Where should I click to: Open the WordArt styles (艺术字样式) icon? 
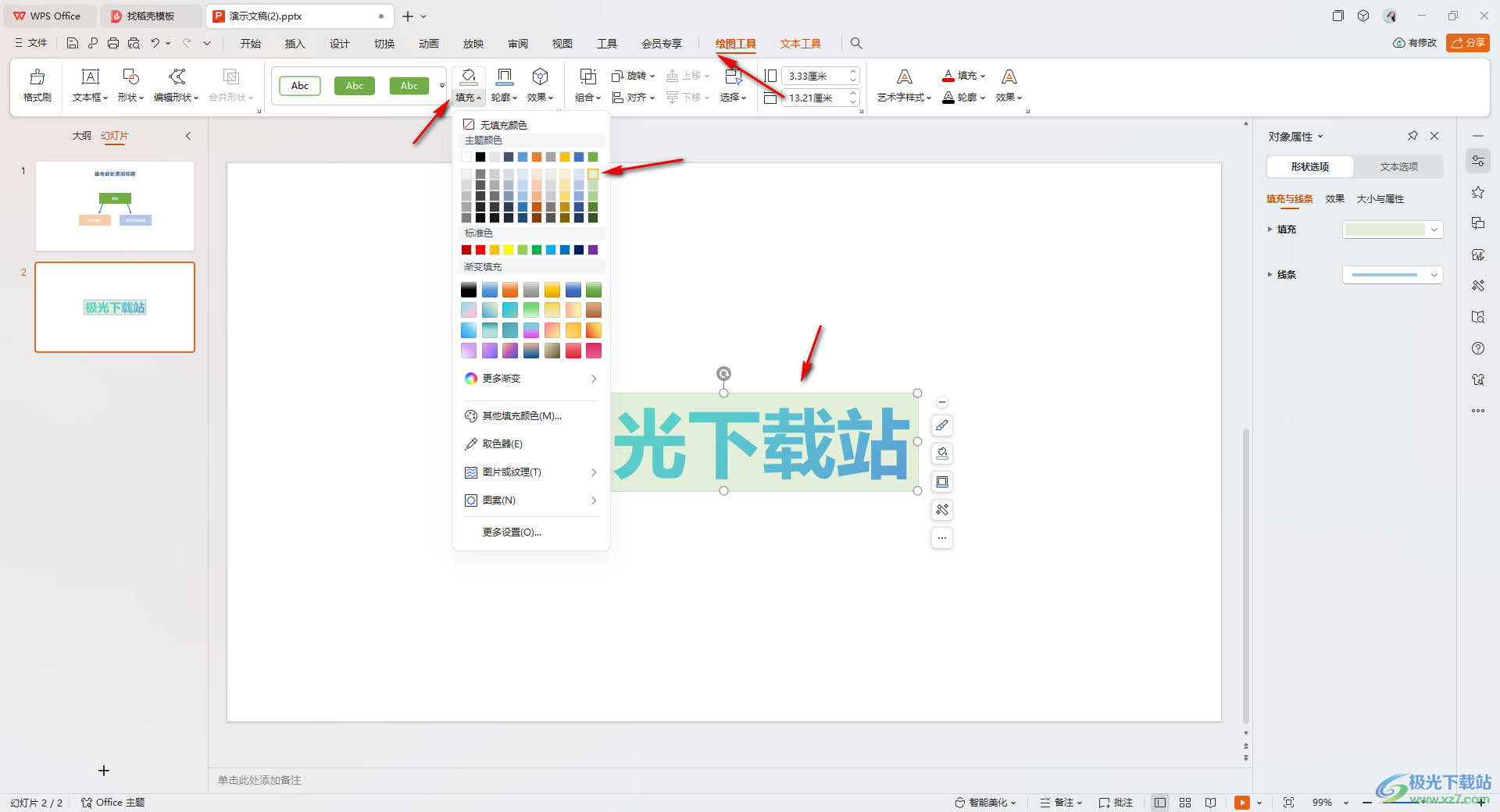tap(904, 77)
